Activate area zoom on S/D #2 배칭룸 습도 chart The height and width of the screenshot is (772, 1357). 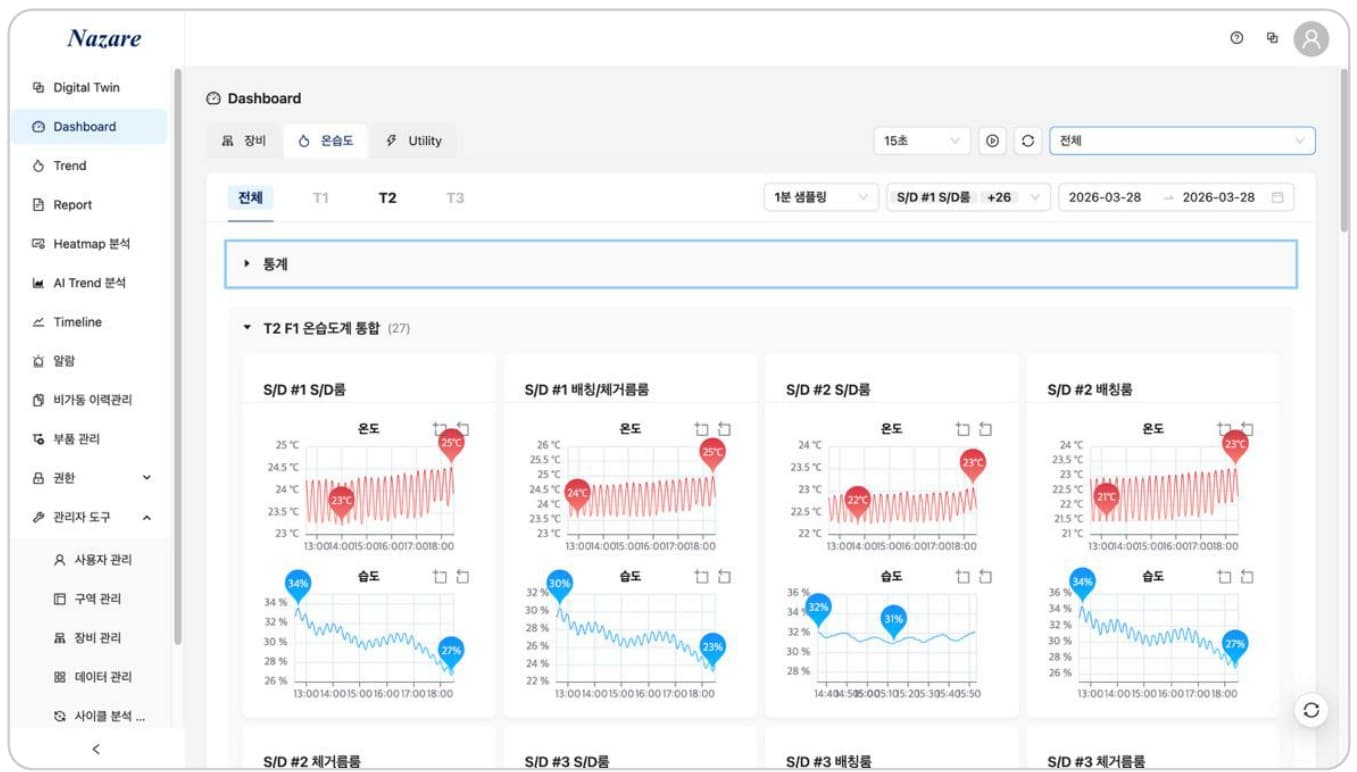(1225, 576)
